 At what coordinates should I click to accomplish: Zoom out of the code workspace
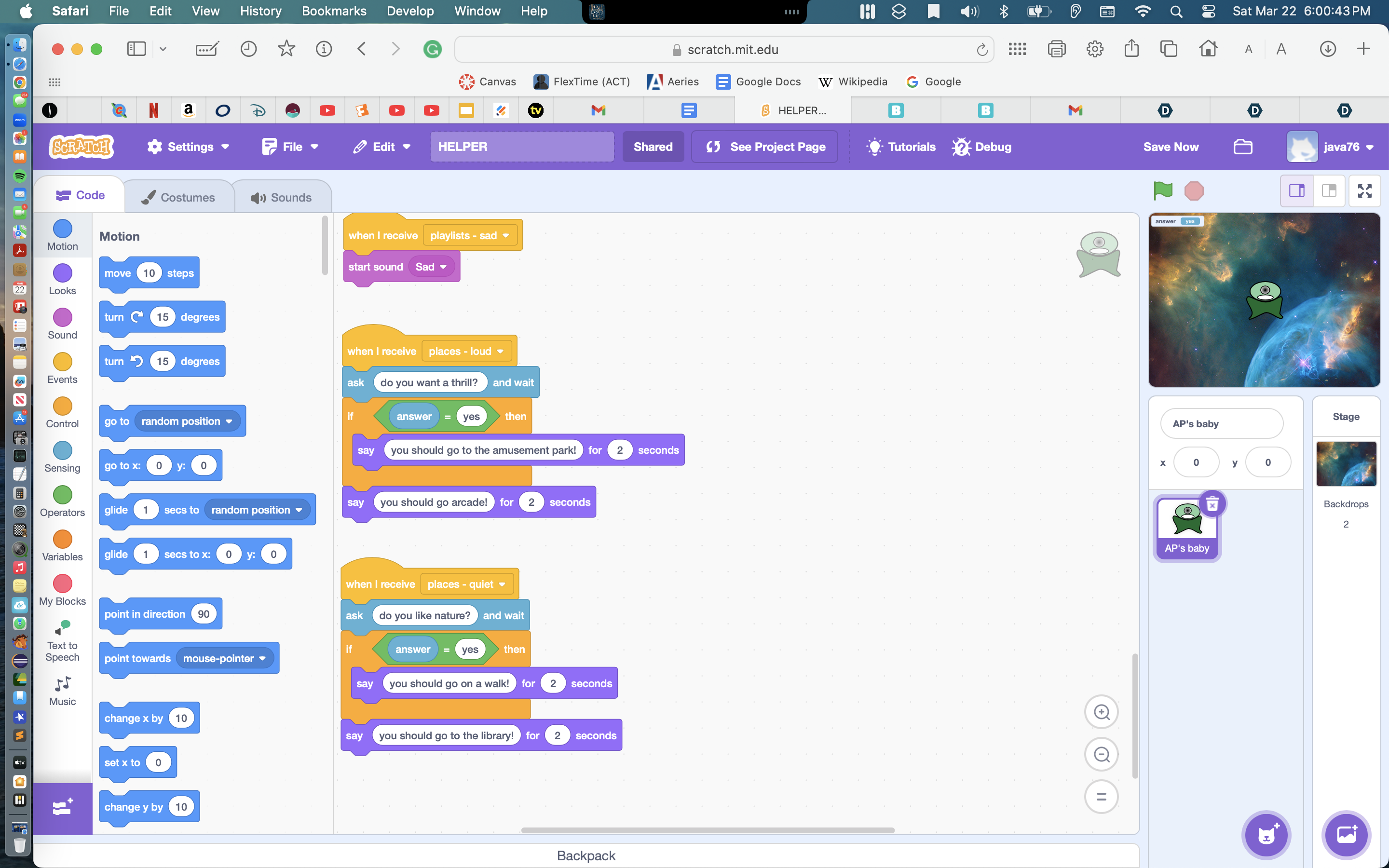[1101, 754]
